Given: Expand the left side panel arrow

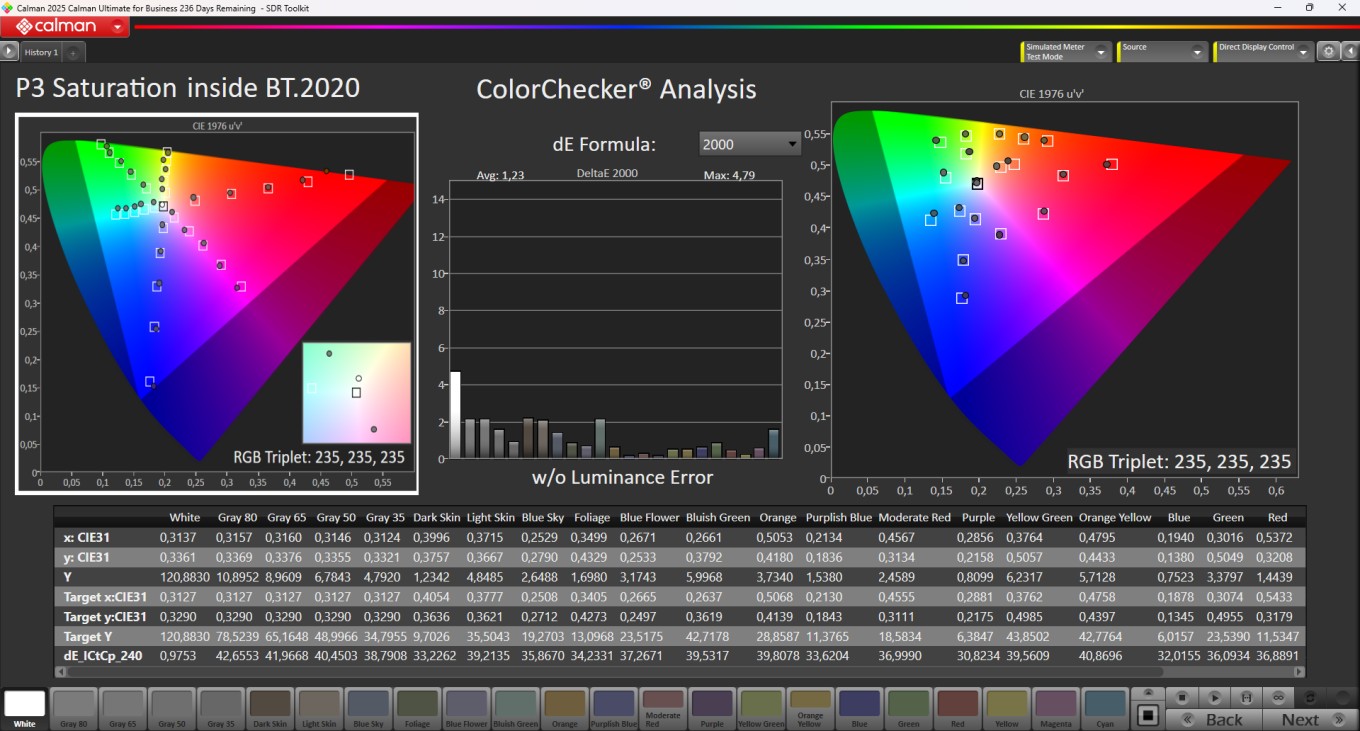Looking at the screenshot, I should [9, 51].
